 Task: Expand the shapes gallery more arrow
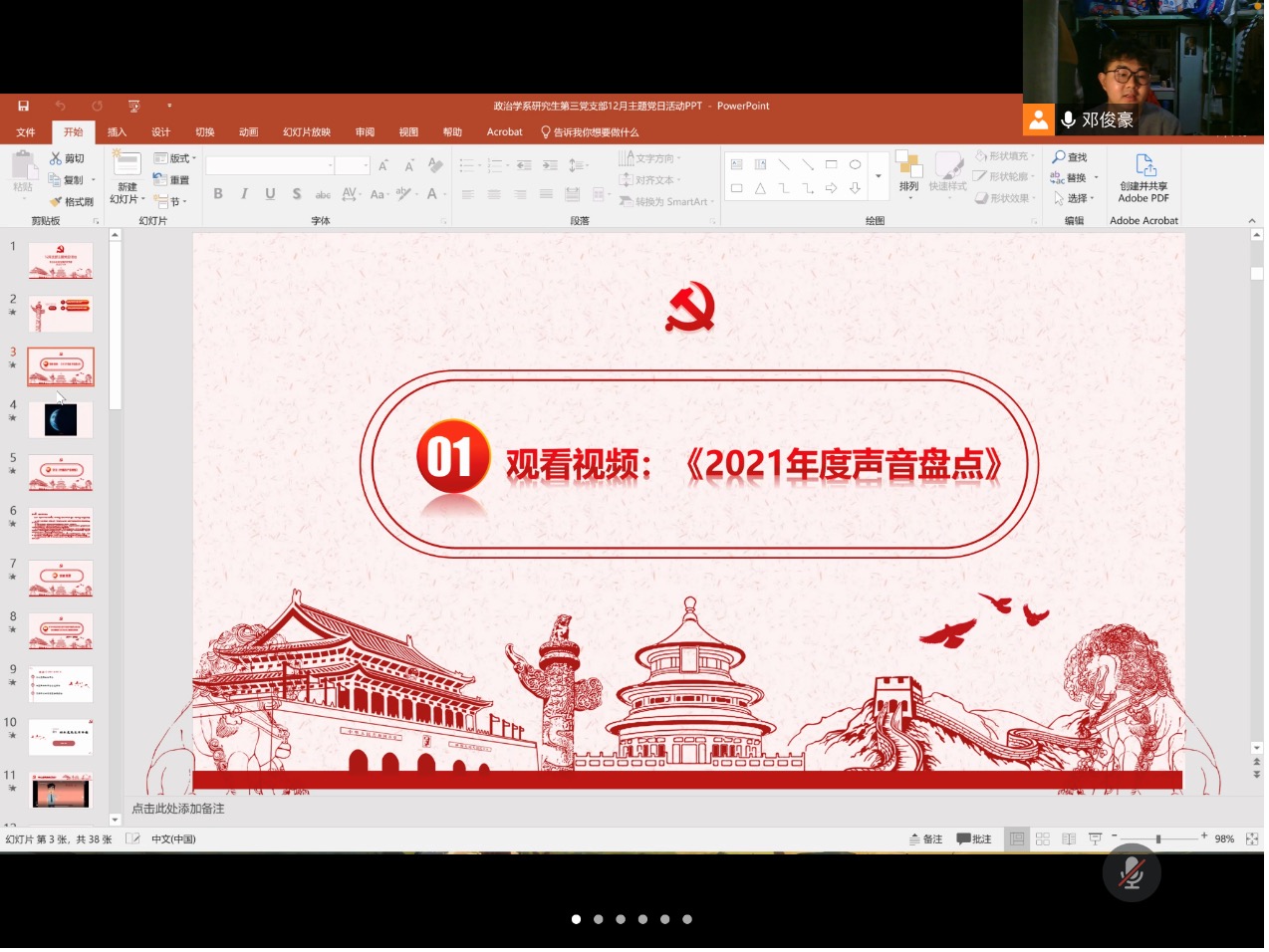tap(878, 176)
